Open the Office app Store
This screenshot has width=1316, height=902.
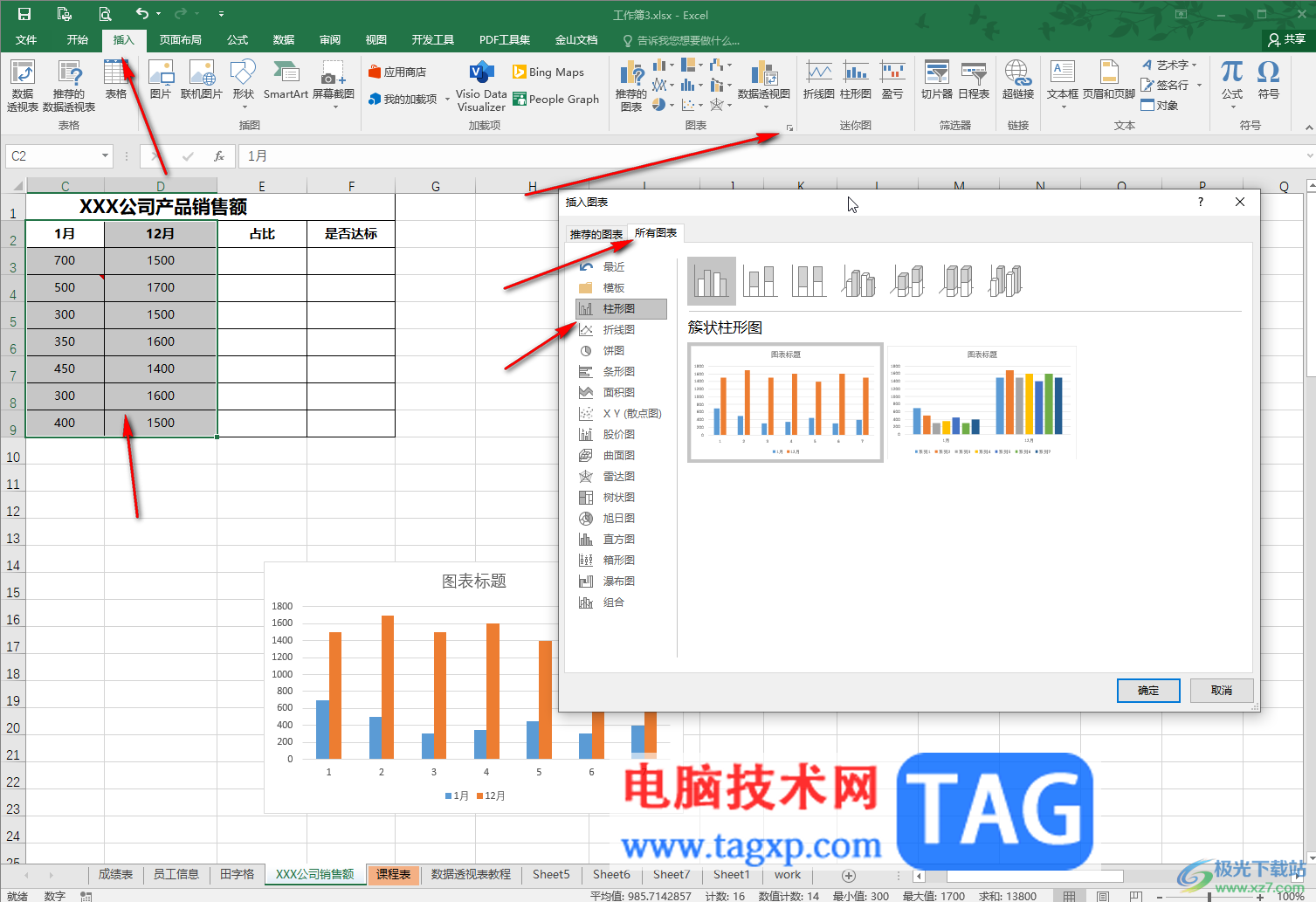coord(397,72)
